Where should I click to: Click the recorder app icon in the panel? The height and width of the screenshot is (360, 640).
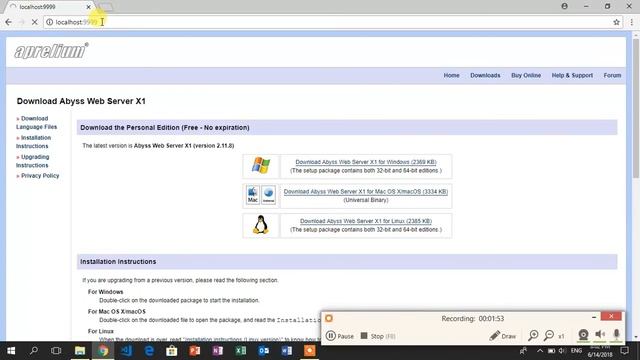click(329, 318)
